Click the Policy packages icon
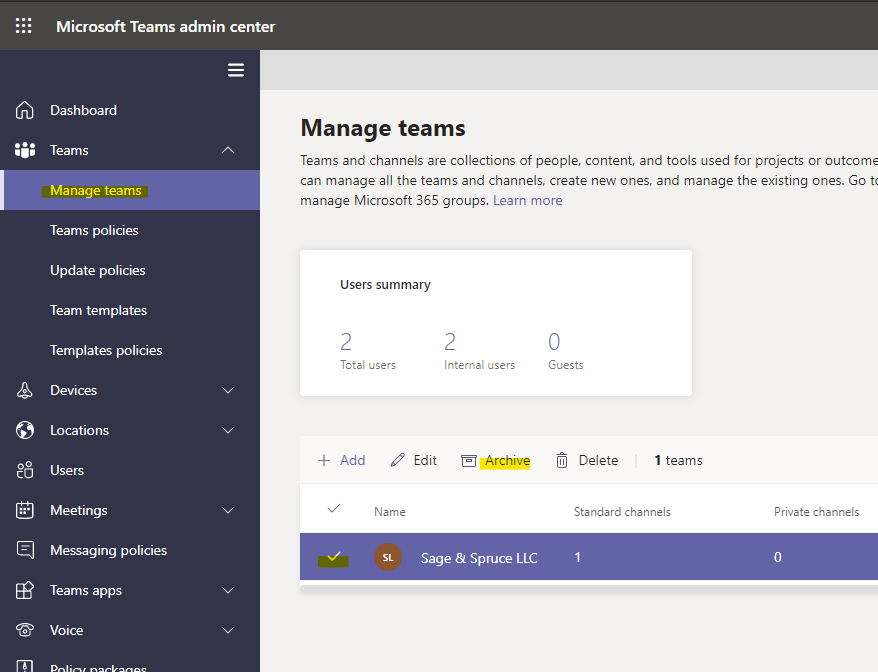Screen dimensions: 878x672 coord(25,666)
